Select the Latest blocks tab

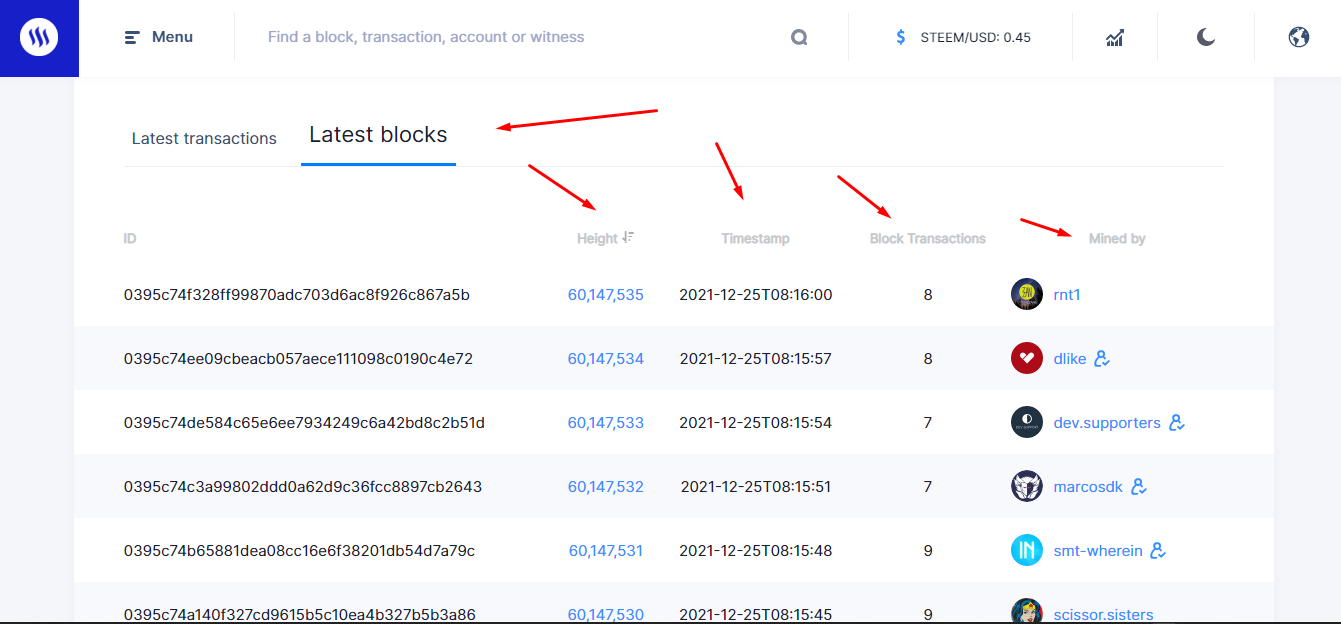tap(378, 134)
